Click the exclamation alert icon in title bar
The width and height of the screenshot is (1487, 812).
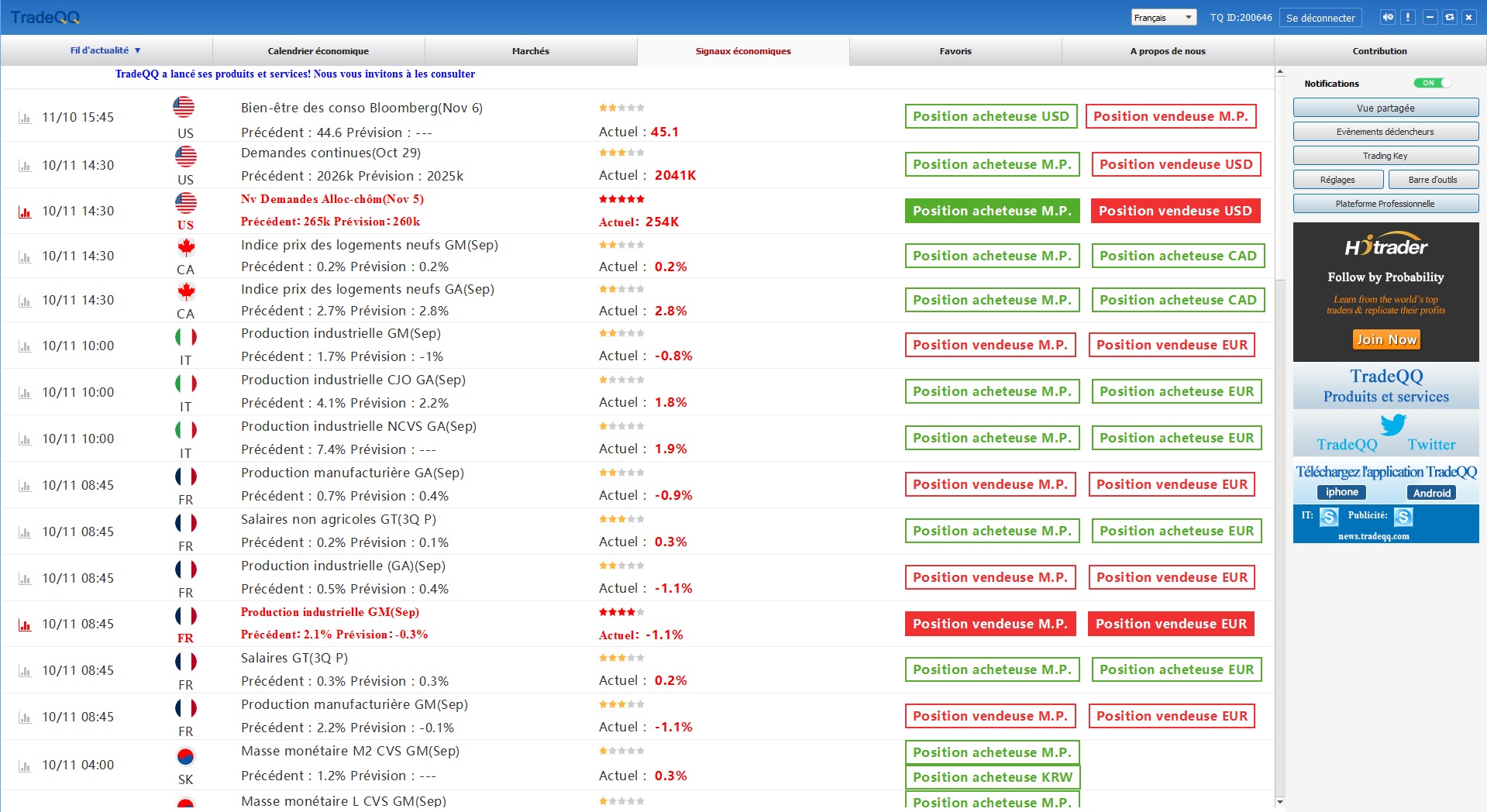[x=1408, y=17]
